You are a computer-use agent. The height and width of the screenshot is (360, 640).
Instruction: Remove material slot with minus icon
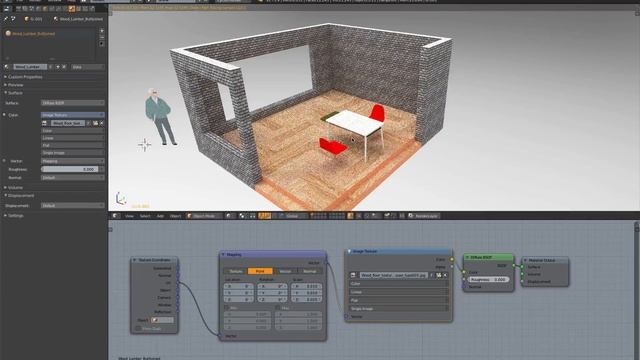point(102,38)
